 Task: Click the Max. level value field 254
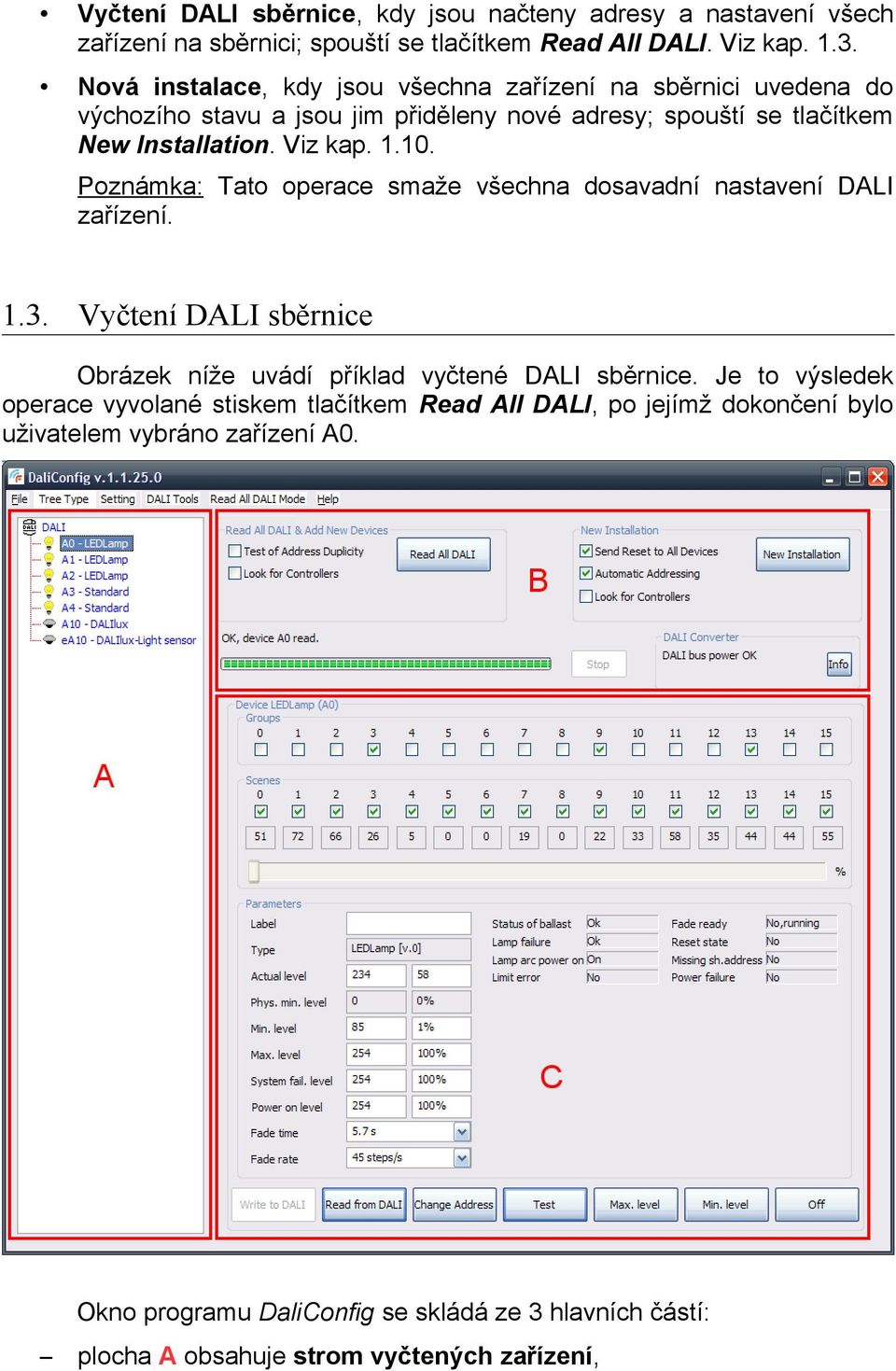pyautogui.click(x=377, y=1054)
